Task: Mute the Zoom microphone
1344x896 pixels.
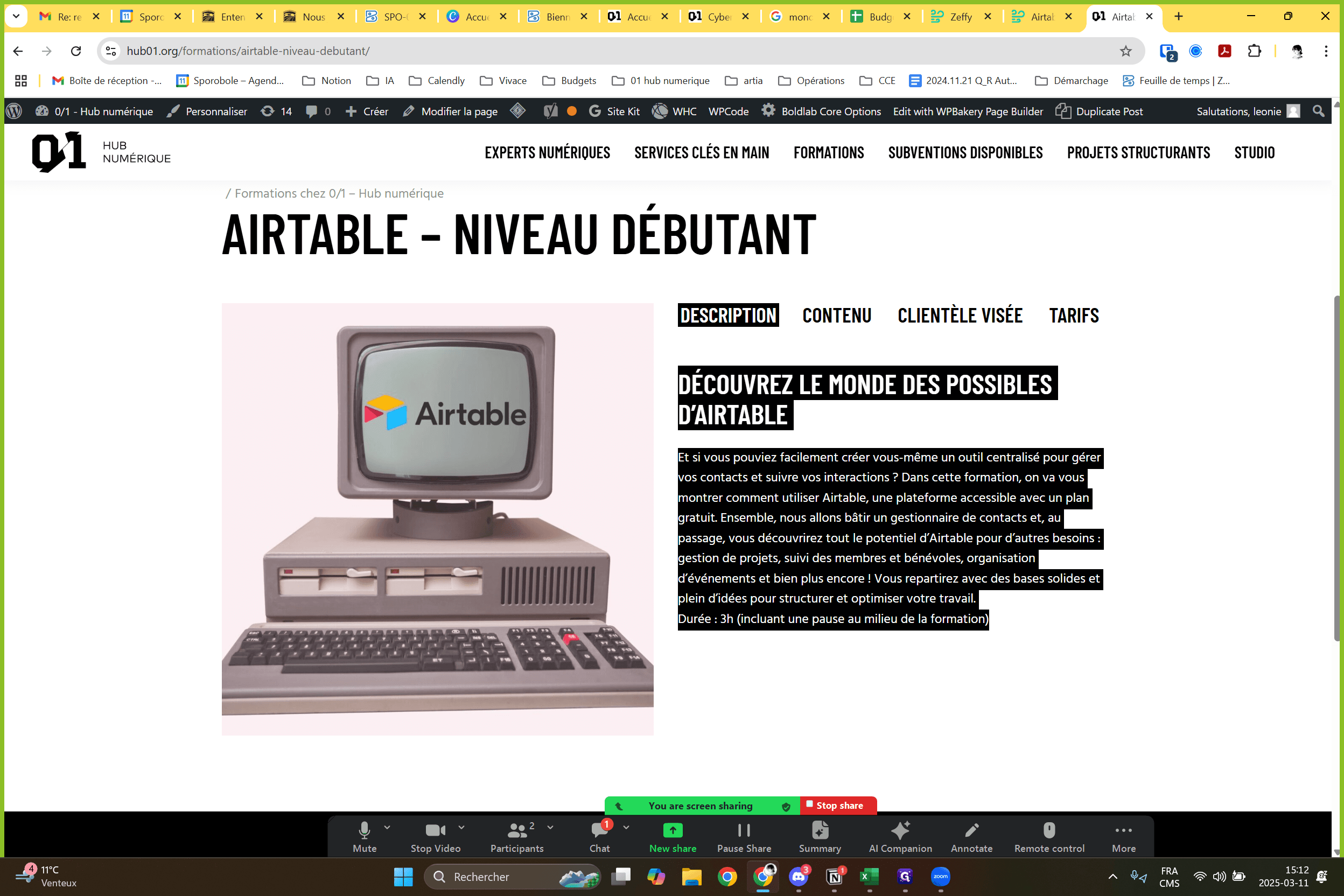Action: pos(365,837)
